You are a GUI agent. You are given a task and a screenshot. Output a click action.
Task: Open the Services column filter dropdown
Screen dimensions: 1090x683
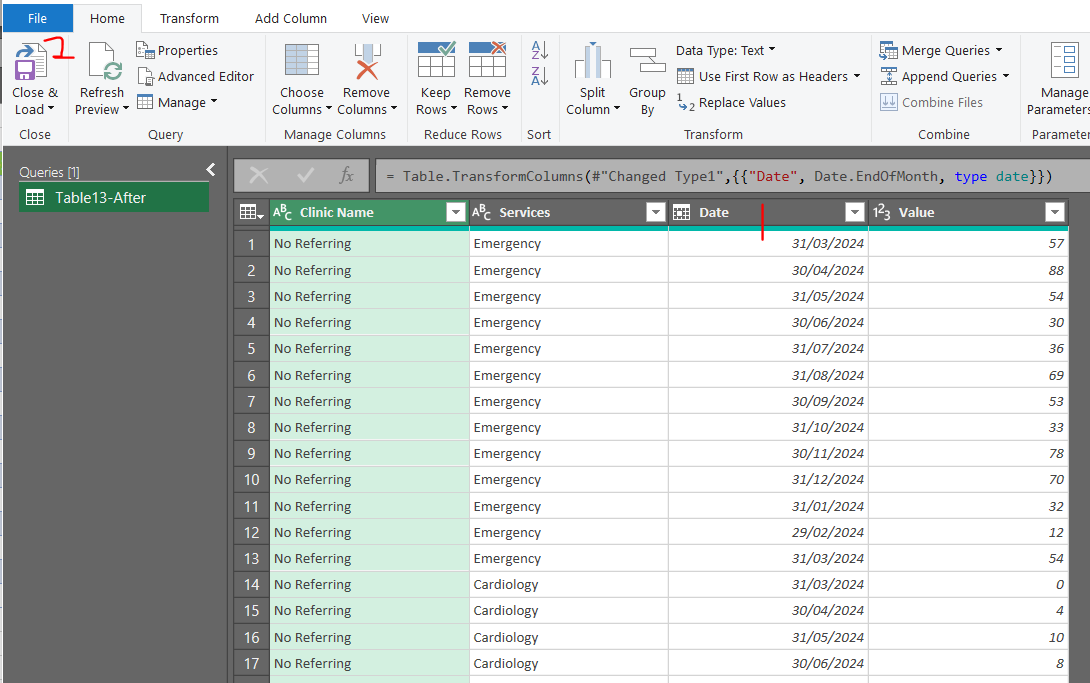655,213
